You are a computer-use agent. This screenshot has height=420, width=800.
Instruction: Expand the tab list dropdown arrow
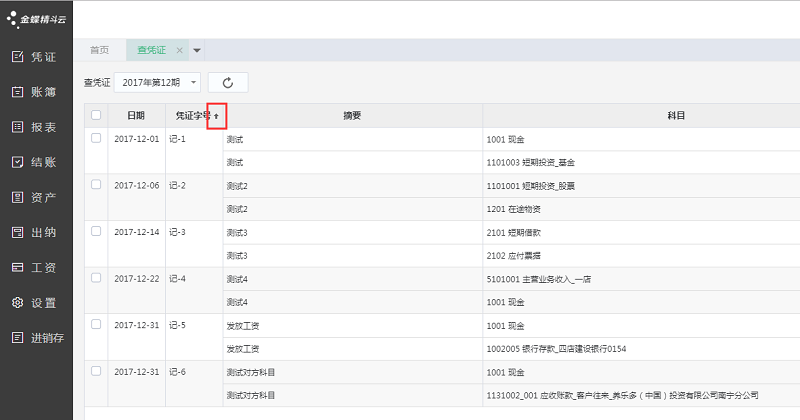coord(197,50)
